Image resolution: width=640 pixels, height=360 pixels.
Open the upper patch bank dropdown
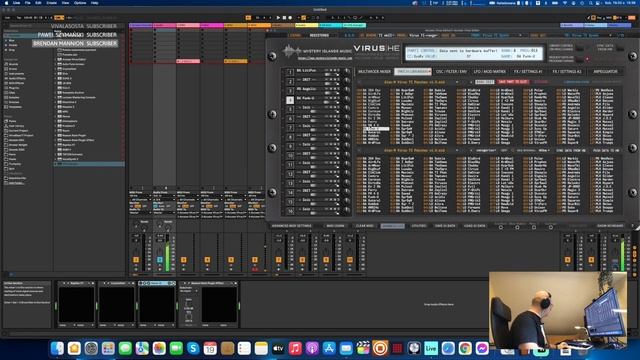414,82
